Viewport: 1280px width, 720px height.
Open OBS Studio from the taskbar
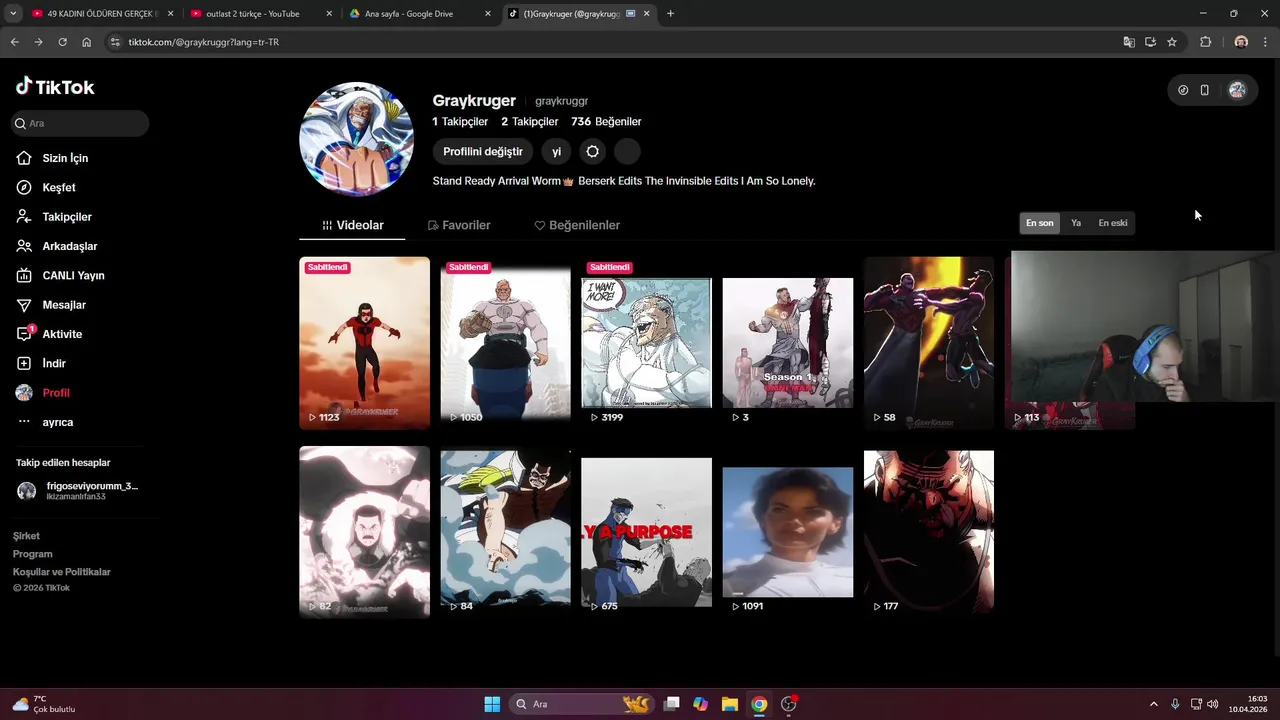(789, 704)
